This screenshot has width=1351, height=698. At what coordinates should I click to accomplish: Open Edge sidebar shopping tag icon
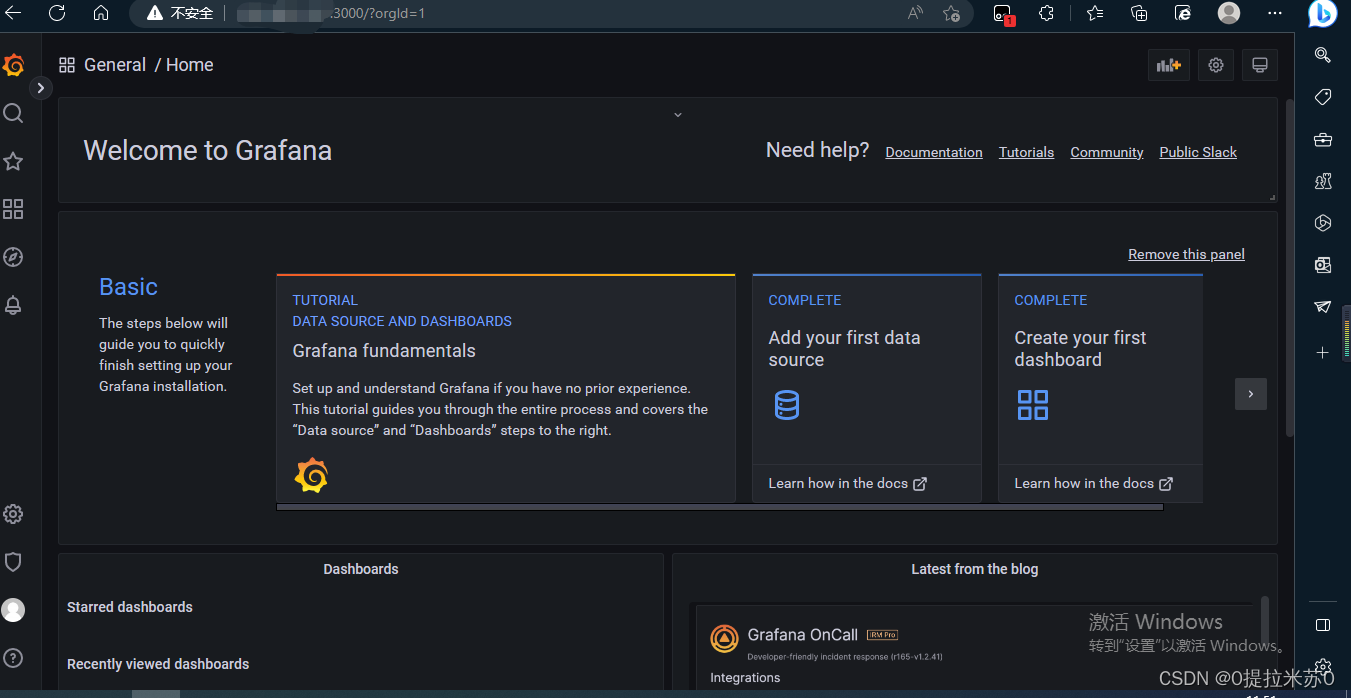point(1322,97)
